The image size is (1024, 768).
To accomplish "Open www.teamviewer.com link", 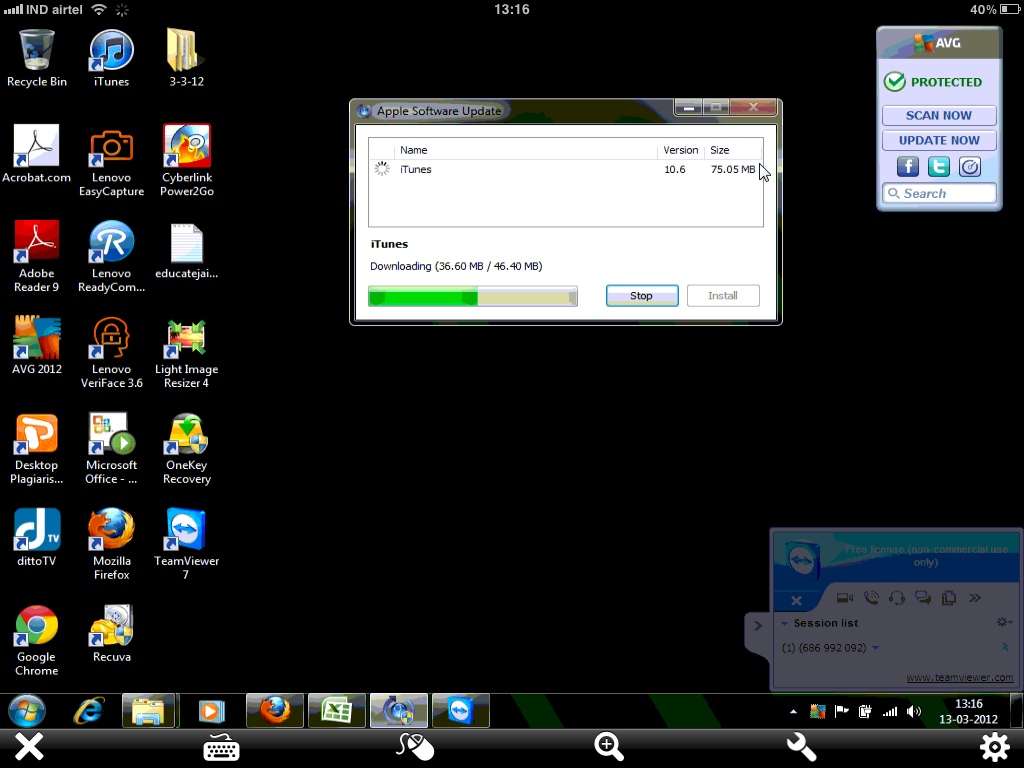I will click(959, 678).
